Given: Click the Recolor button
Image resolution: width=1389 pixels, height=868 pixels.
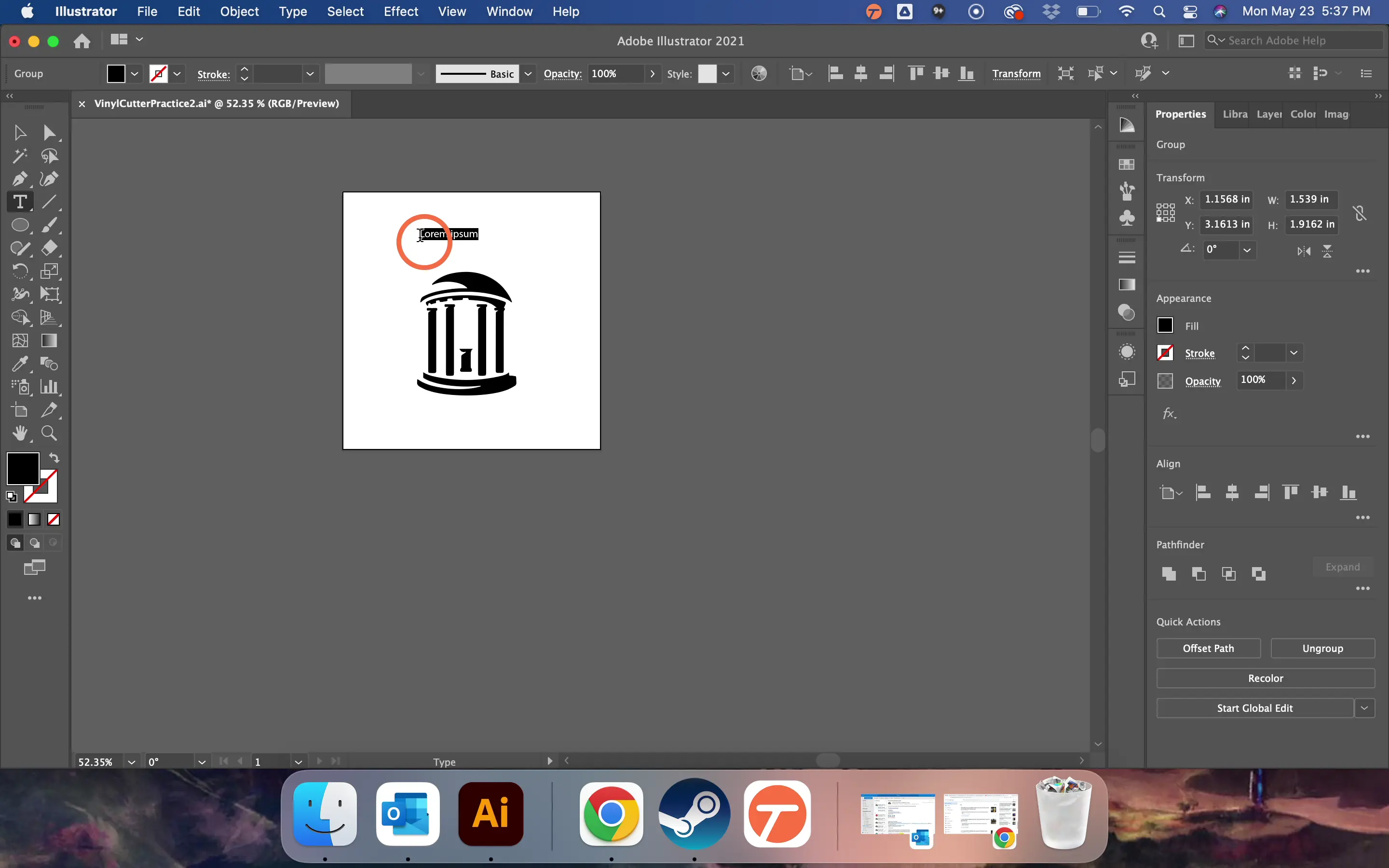Looking at the screenshot, I should tap(1266, 678).
